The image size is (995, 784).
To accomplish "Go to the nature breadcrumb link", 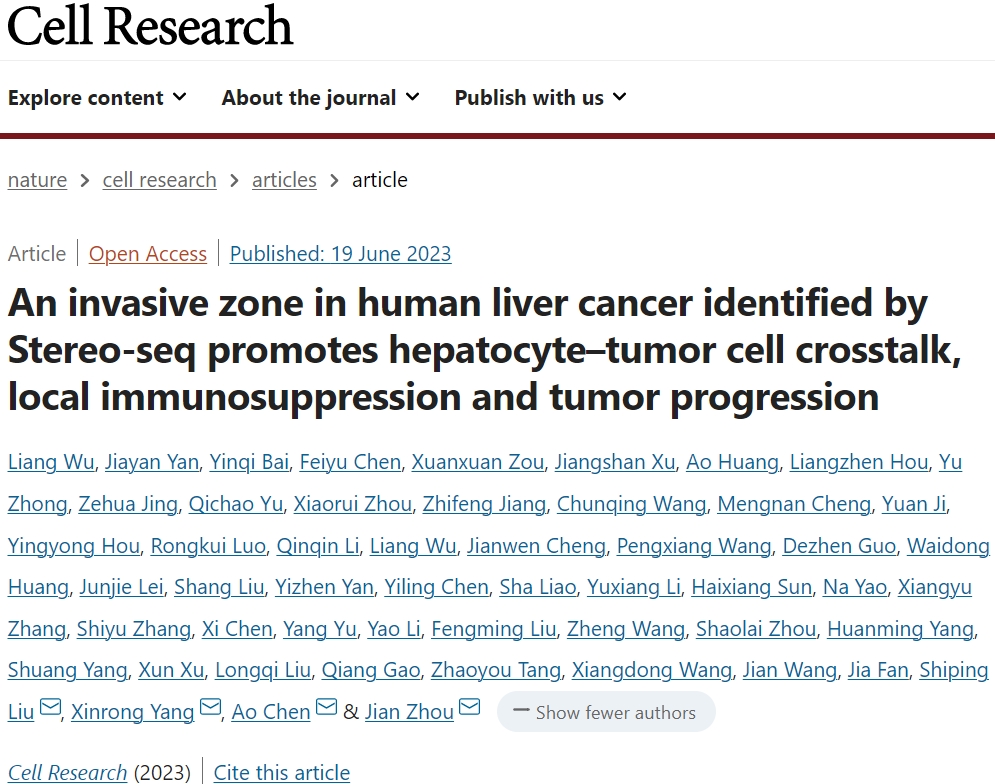I will 37,180.
